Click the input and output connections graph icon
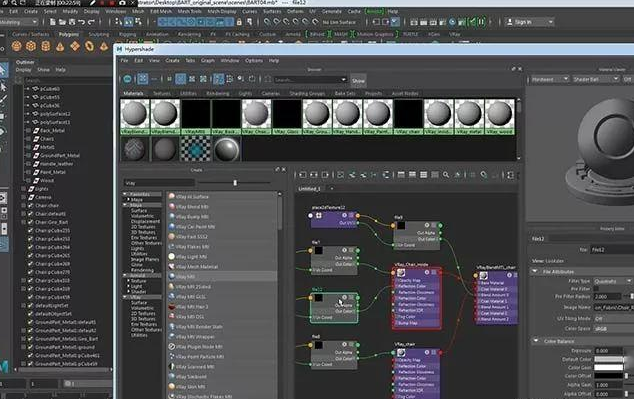The height and width of the screenshot is (399, 634). (x=313, y=175)
